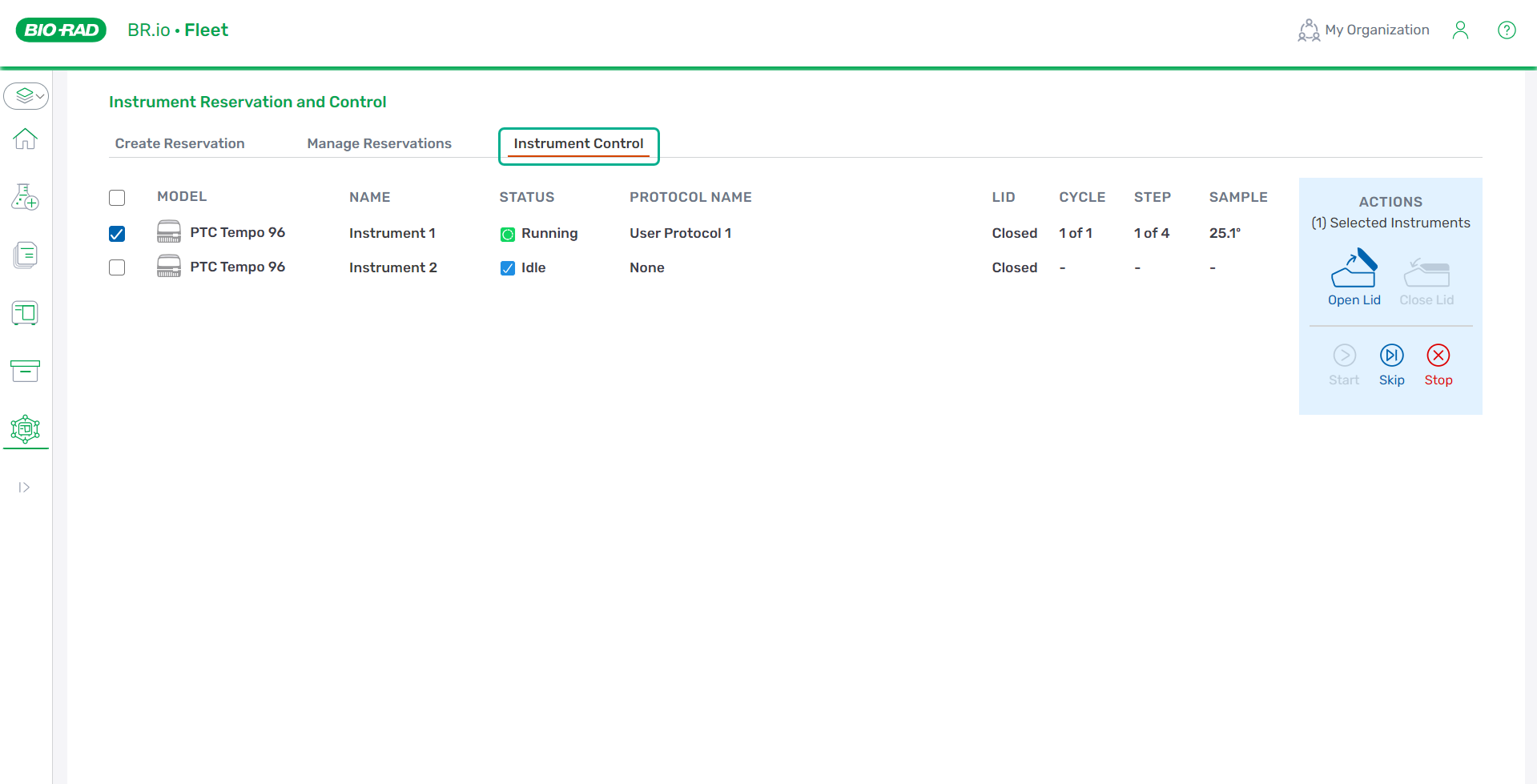Uncheck the Instrument 1 row checkbox
Viewport: 1537px width, 784px height.
point(117,234)
